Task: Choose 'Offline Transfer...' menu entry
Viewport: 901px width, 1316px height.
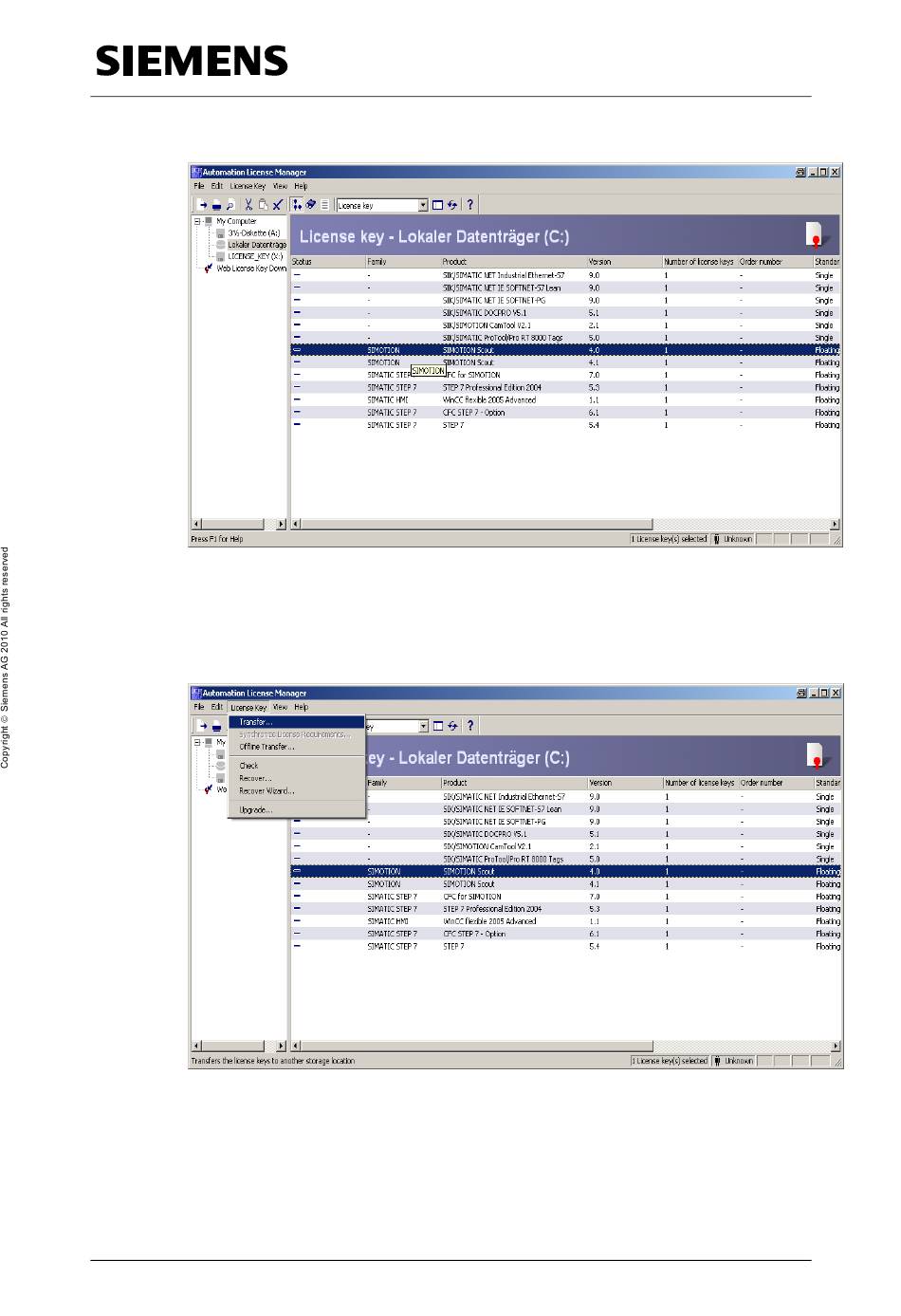Action: [297, 747]
